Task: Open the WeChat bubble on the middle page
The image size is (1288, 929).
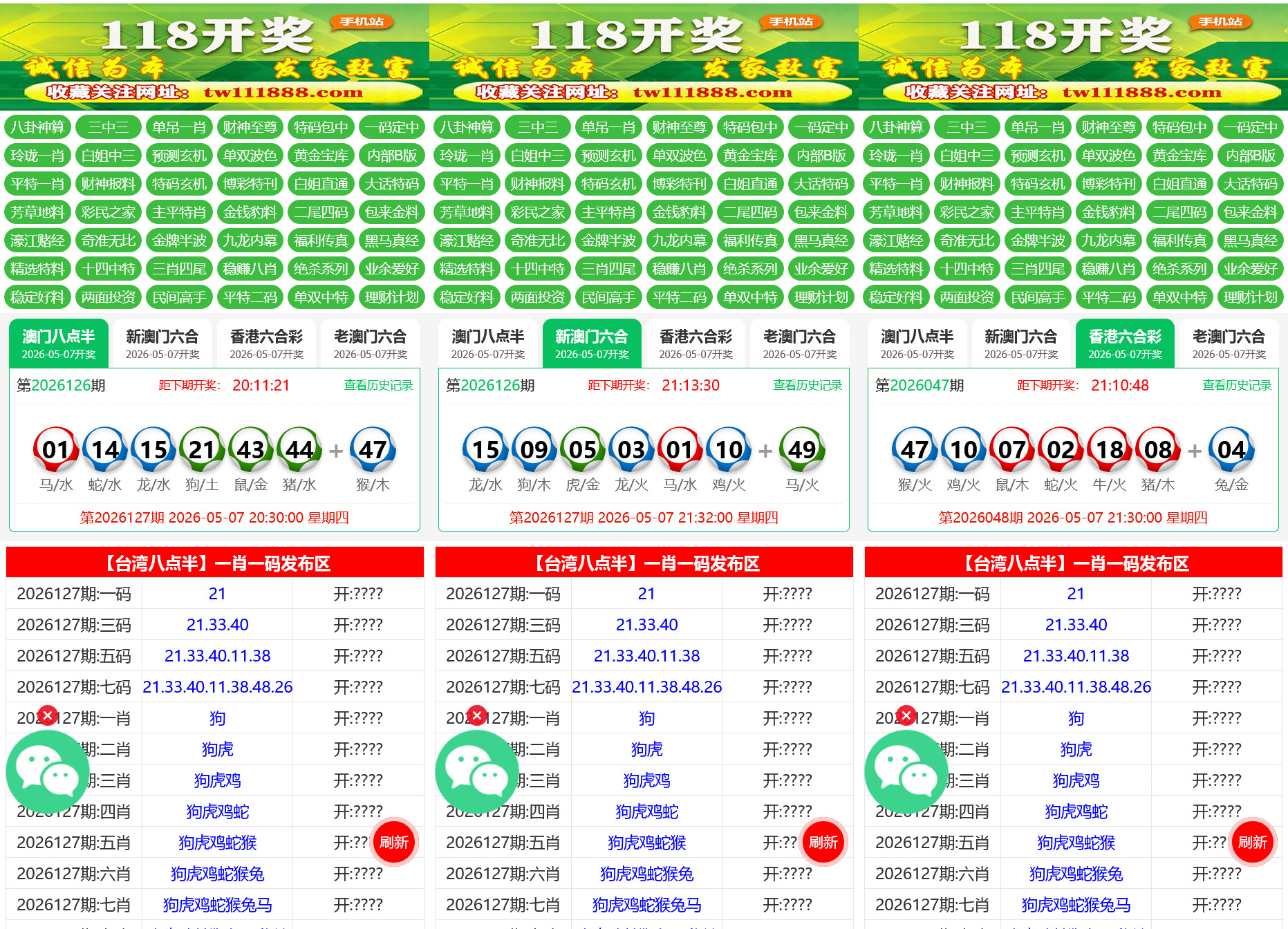Action: pos(477,772)
